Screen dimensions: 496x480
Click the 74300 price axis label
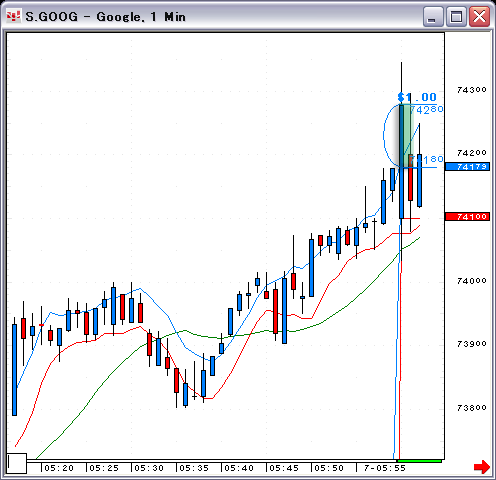point(471,90)
